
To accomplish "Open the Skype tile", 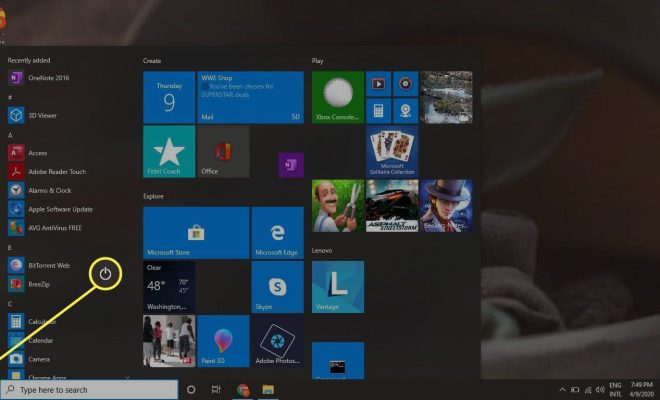I will pyautogui.click(x=278, y=287).
